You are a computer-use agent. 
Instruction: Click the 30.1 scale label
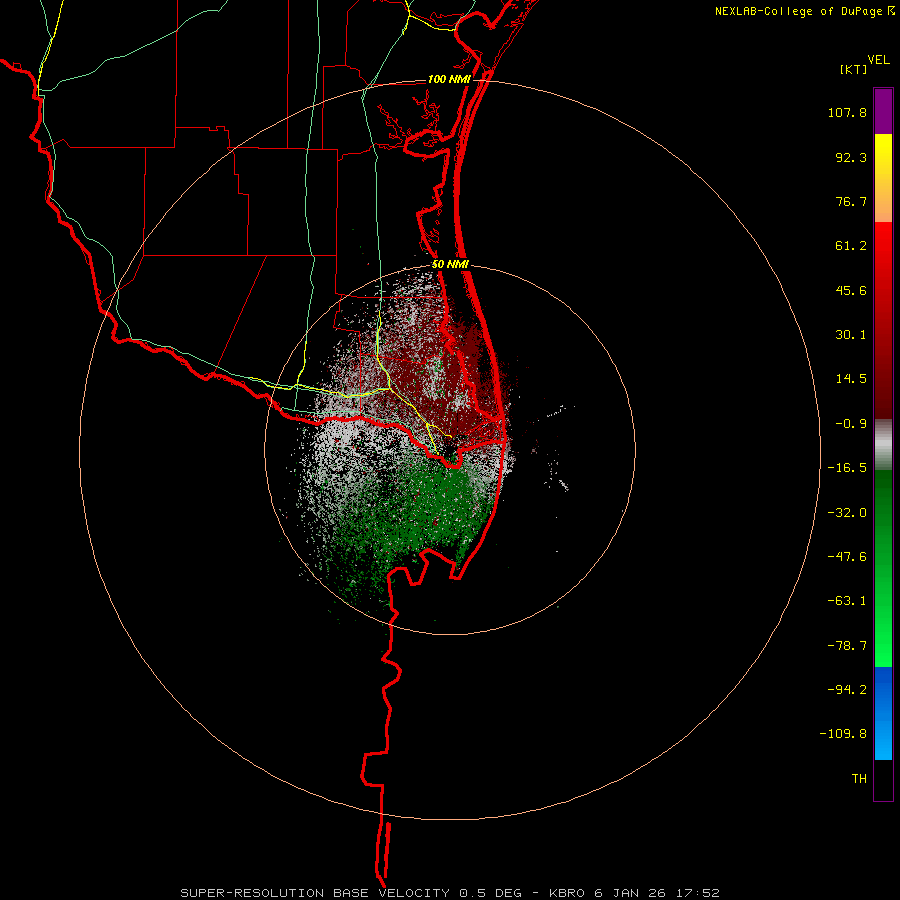coord(851,335)
